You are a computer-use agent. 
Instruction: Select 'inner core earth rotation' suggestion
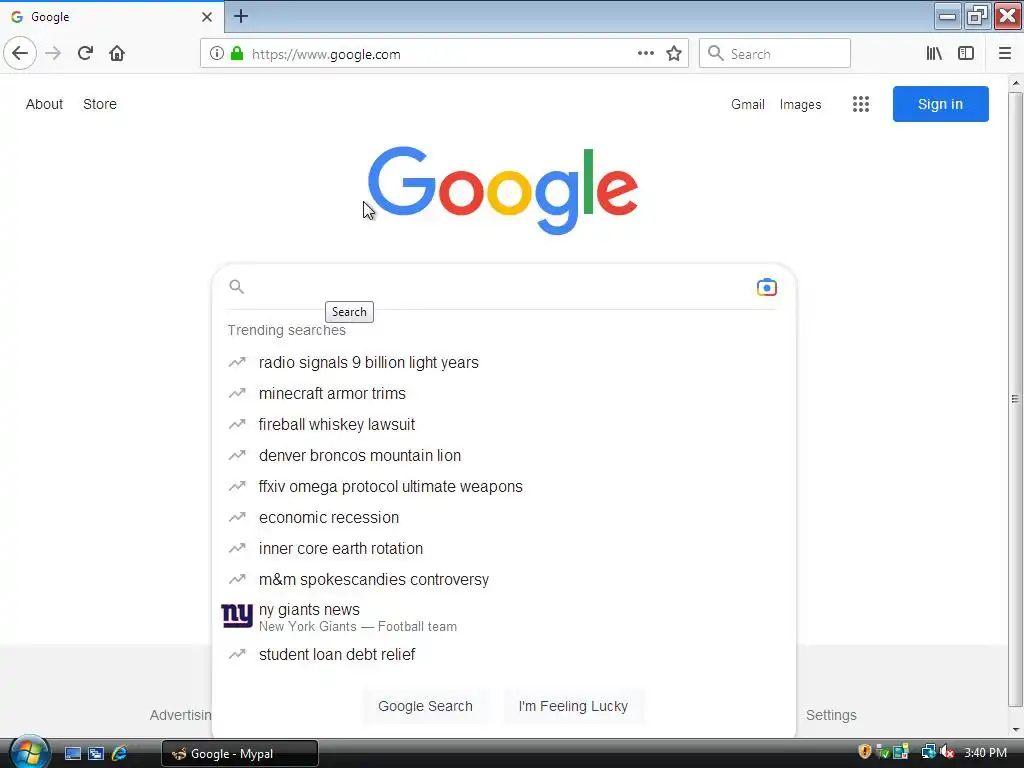pyautogui.click(x=503, y=549)
